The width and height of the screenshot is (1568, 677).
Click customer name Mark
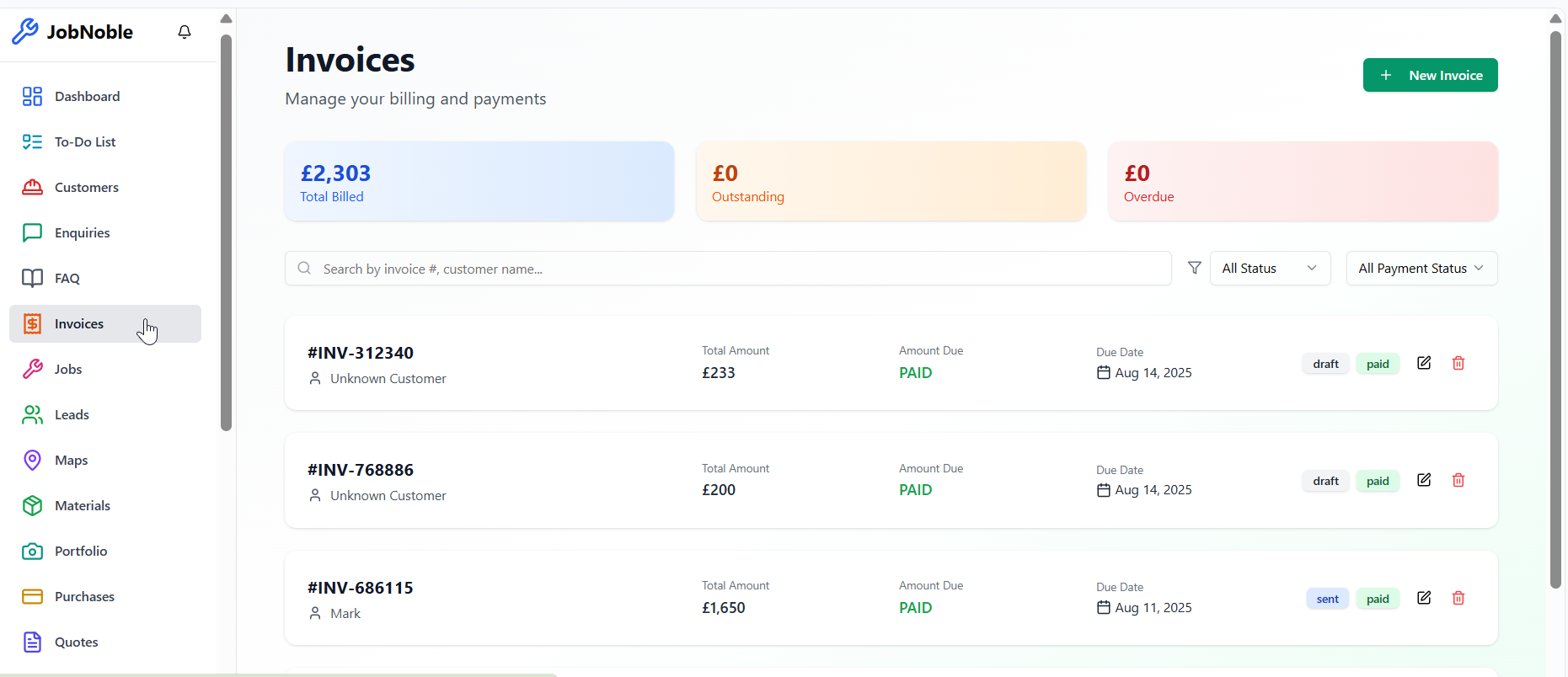click(x=345, y=613)
